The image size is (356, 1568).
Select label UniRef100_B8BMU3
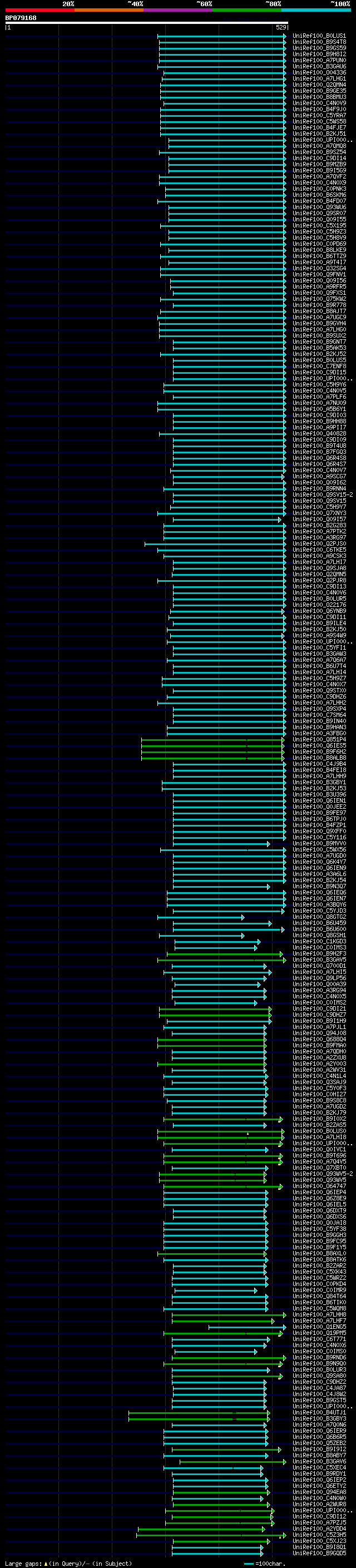pyautogui.click(x=319, y=97)
